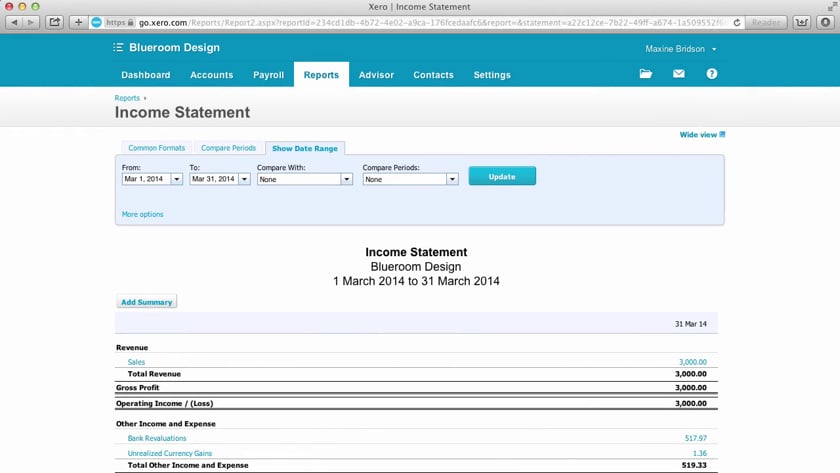840x473 pixels.
Task: Go to the Dashboard menu
Action: (x=146, y=75)
